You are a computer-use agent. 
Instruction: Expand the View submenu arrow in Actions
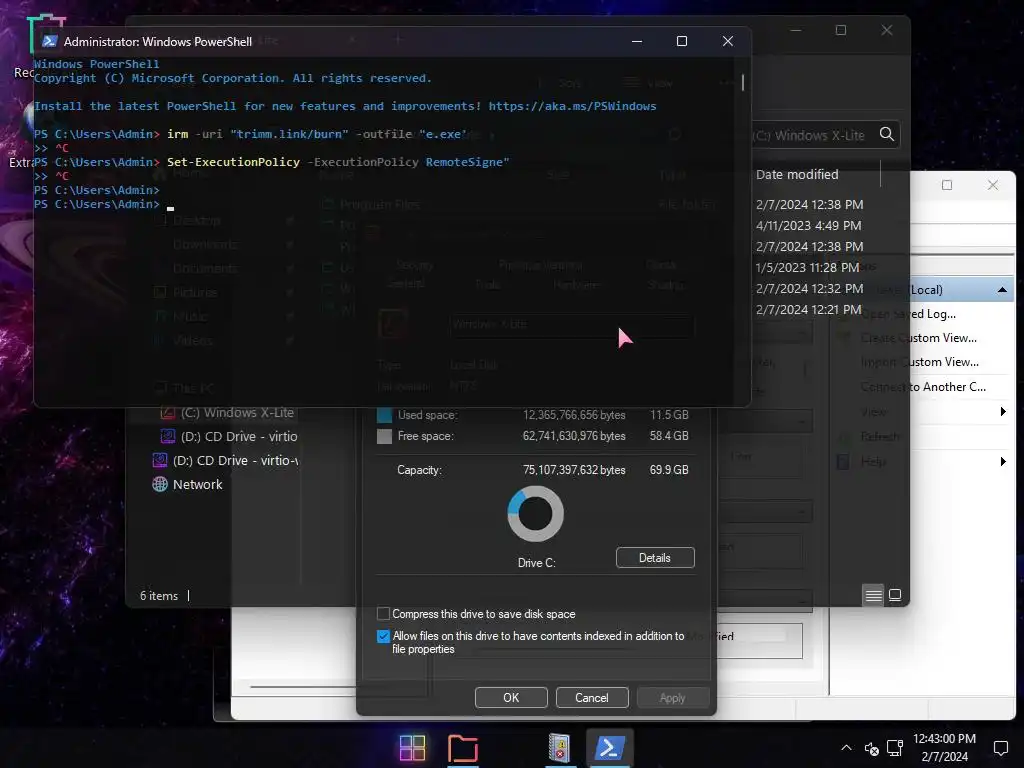point(1002,411)
